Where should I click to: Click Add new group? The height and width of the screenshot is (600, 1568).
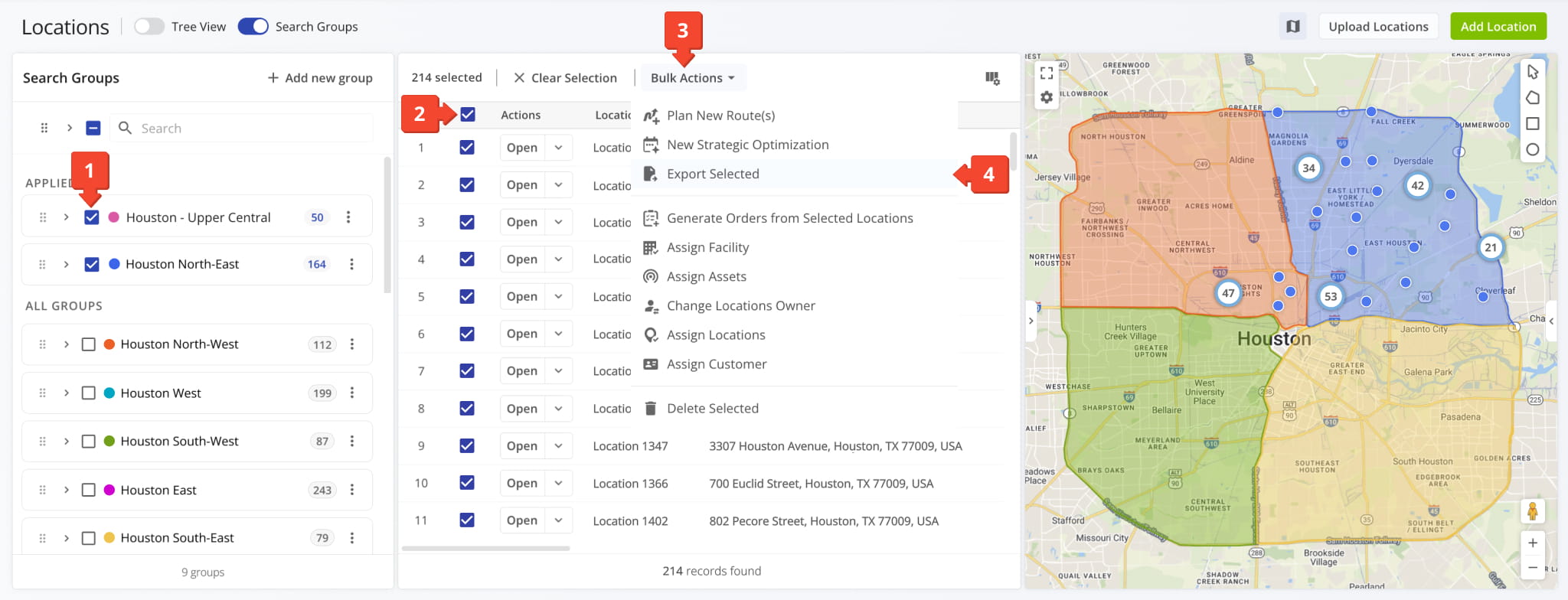click(x=320, y=78)
